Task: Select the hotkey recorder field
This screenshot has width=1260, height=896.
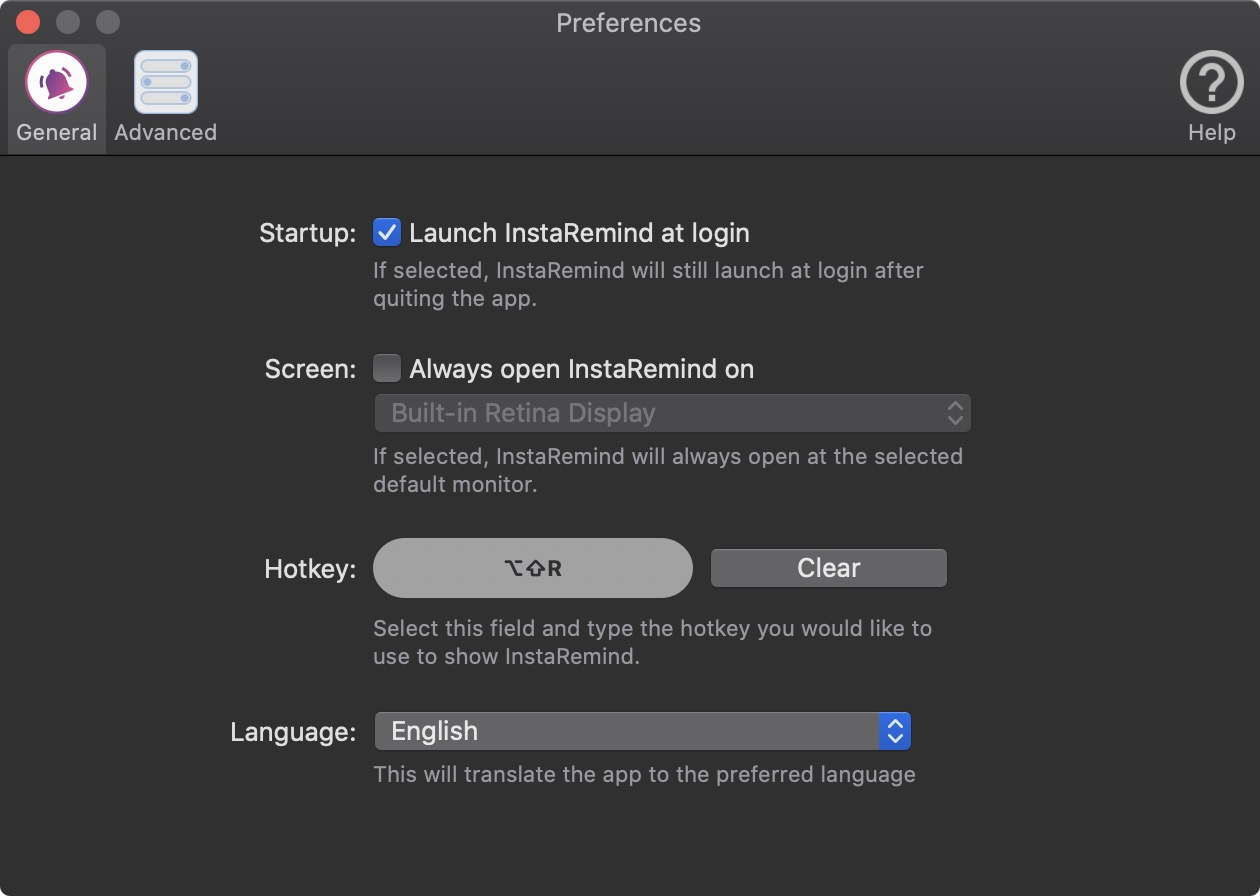Action: click(533, 568)
